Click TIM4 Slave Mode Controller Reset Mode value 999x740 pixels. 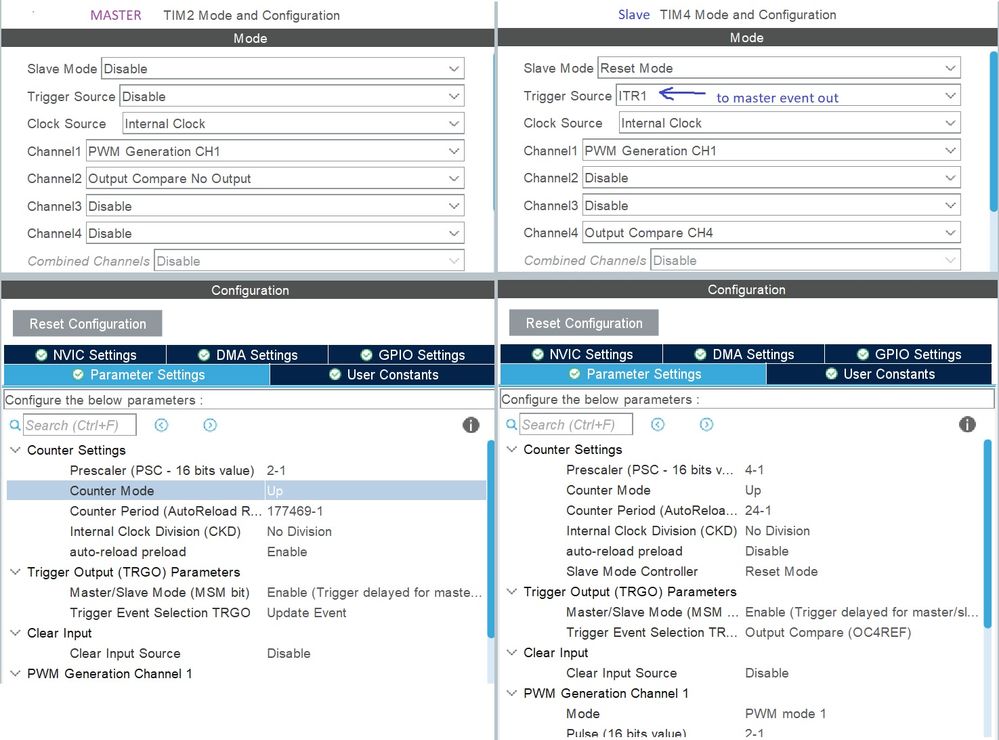click(x=781, y=572)
